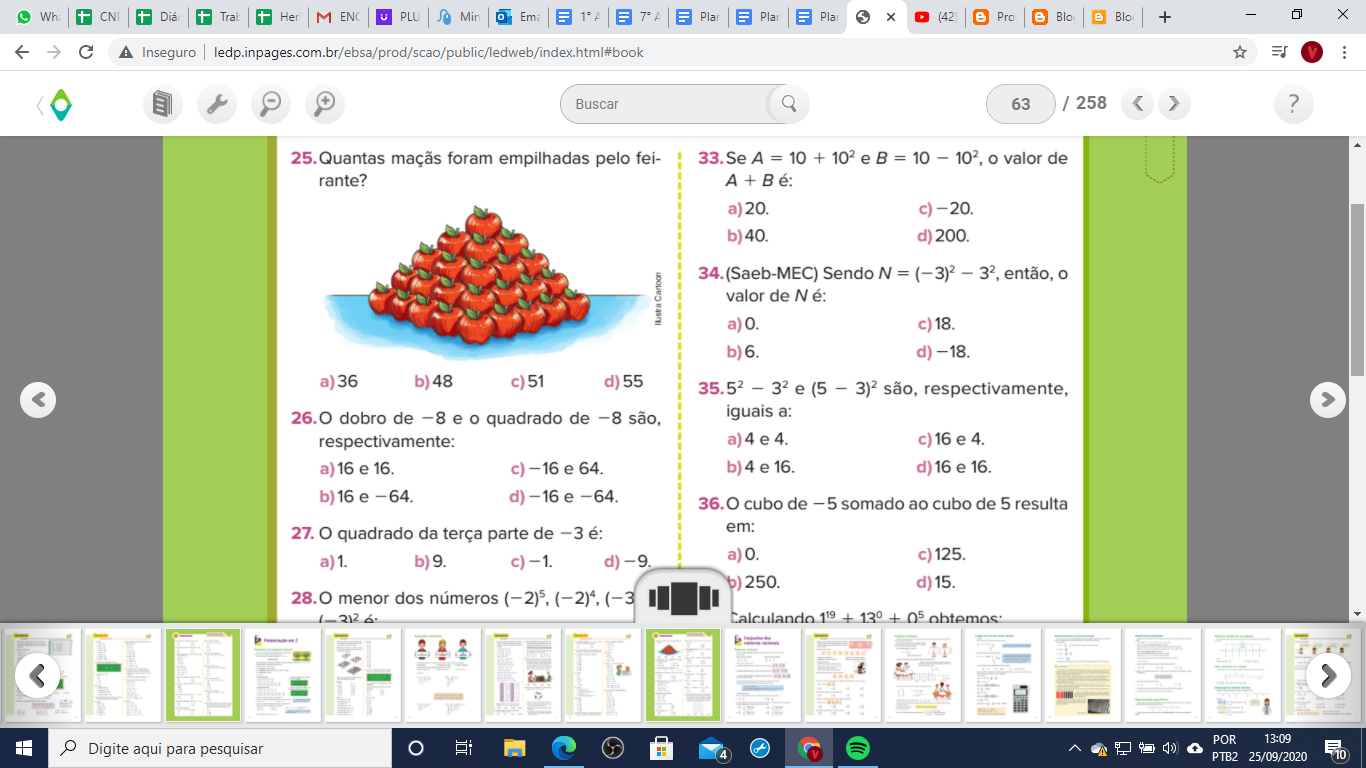Open File Explorer from the taskbar
Viewport: 1366px width, 768px height.
[514, 748]
